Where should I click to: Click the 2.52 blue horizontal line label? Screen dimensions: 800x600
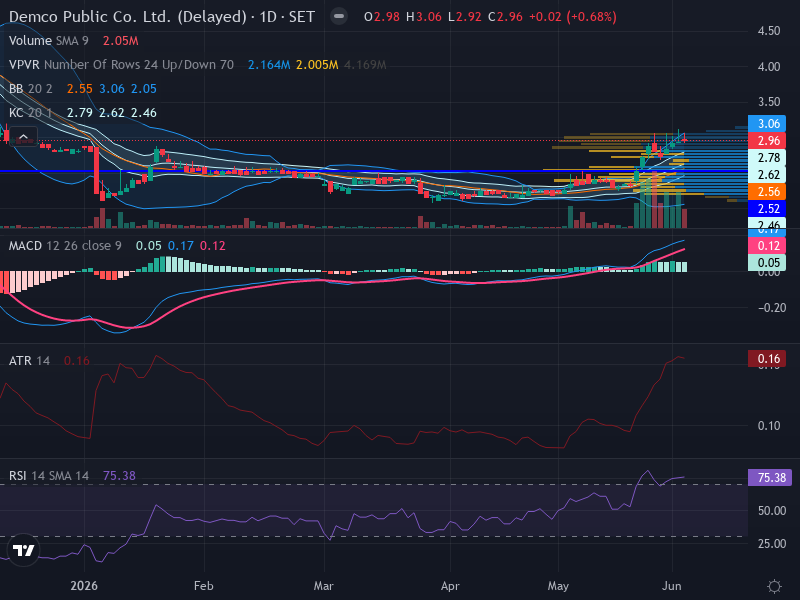pyautogui.click(x=767, y=209)
